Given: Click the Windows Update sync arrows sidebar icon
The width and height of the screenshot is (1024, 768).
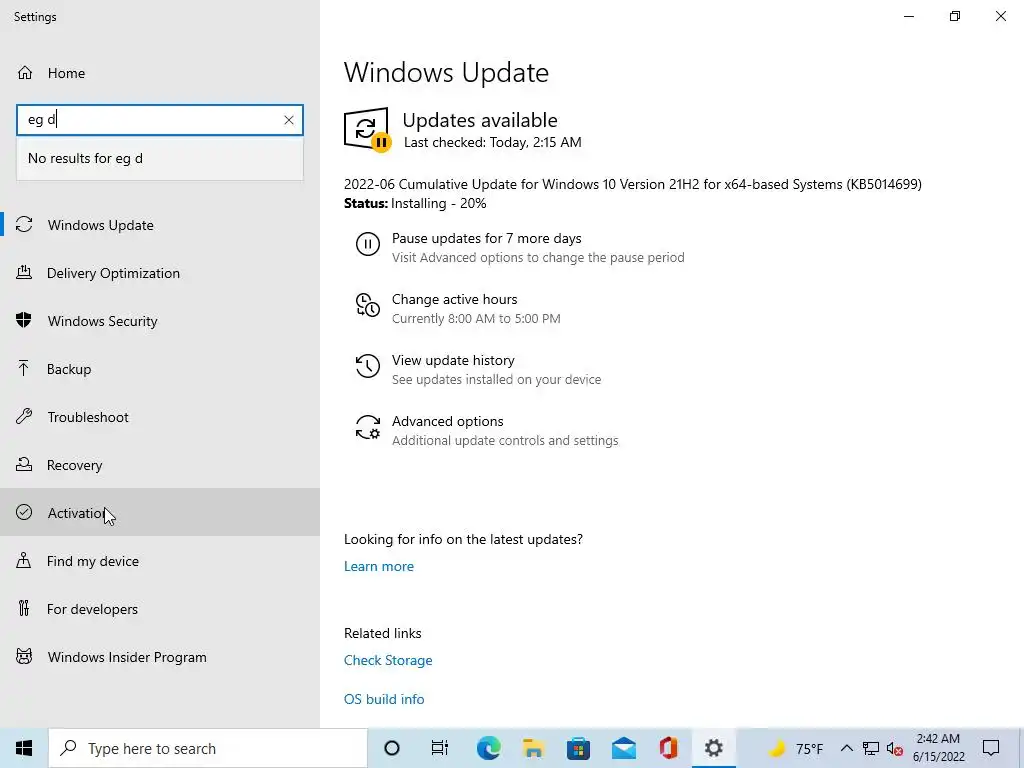Looking at the screenshot, I should click(x=24, y=225).
